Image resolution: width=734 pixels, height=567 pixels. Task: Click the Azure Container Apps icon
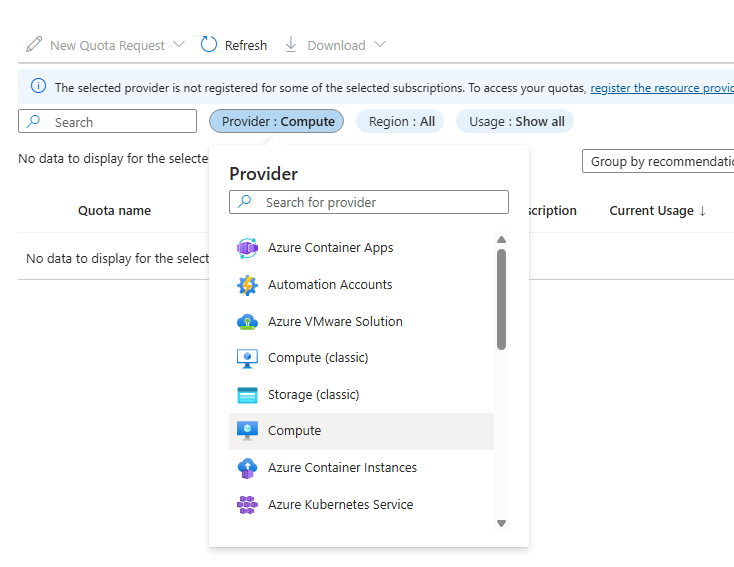pos(247,248)
